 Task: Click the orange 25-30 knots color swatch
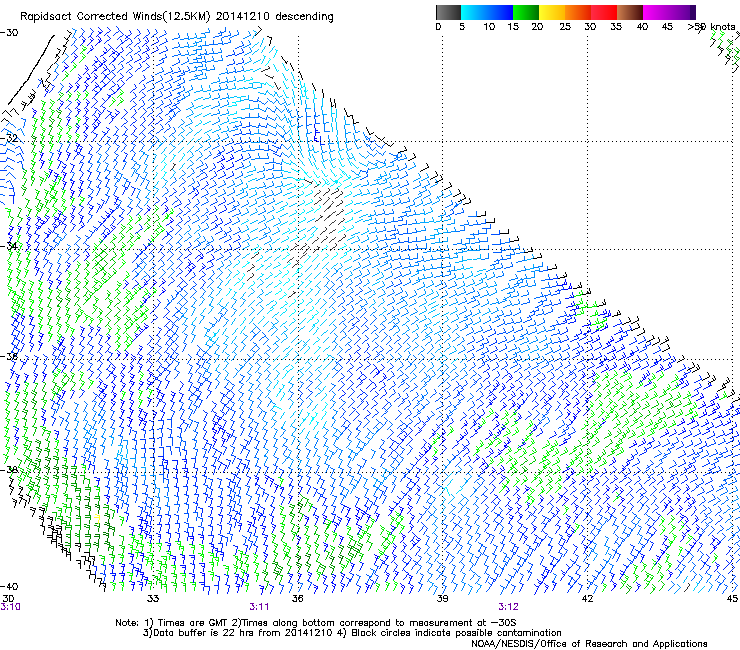tap(578, 12)
